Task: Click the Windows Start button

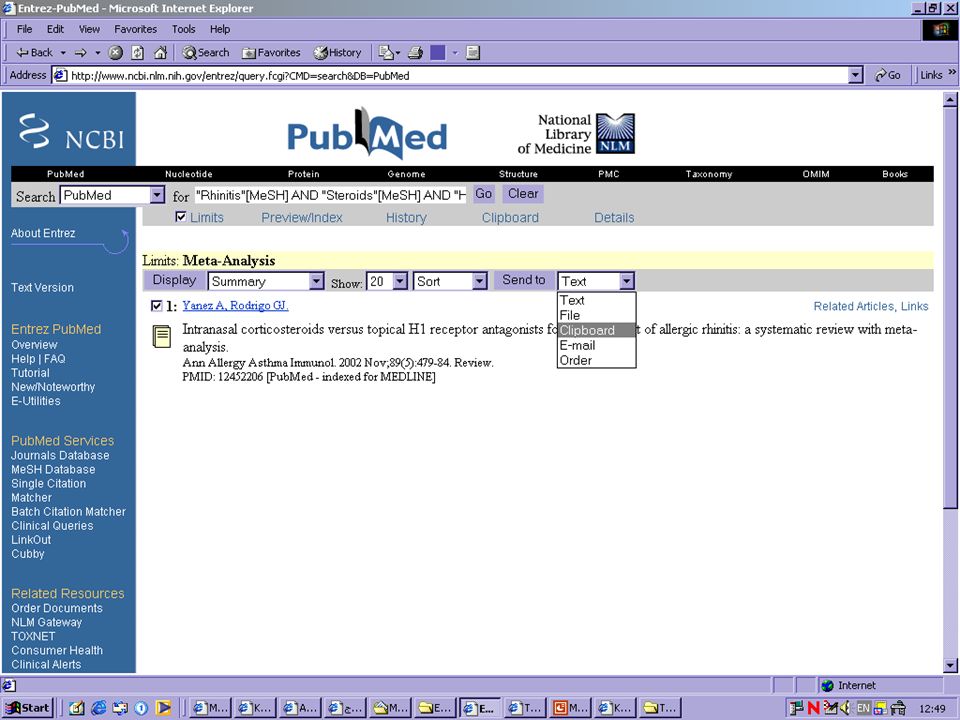Action: [28, 708]
